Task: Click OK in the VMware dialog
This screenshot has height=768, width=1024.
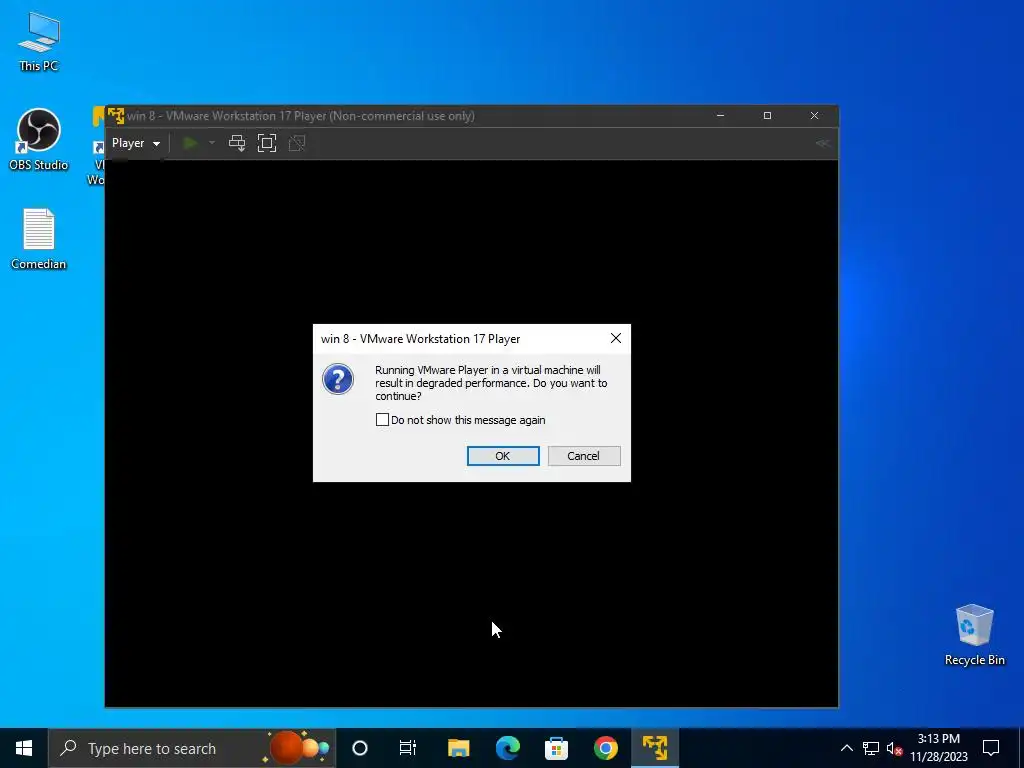Action: [503, 456]
